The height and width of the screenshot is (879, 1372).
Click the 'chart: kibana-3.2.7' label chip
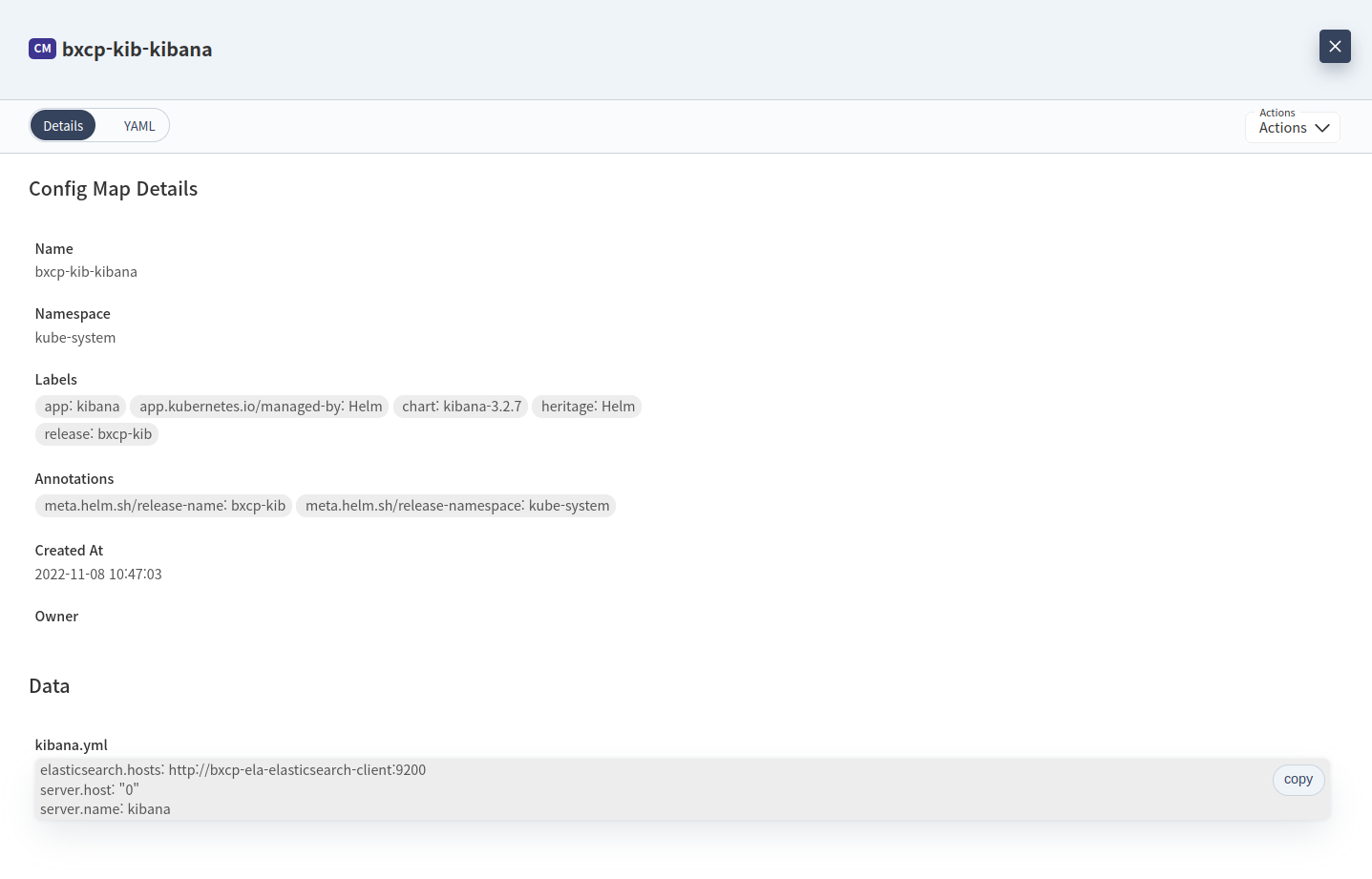click(x=461, y=407)
